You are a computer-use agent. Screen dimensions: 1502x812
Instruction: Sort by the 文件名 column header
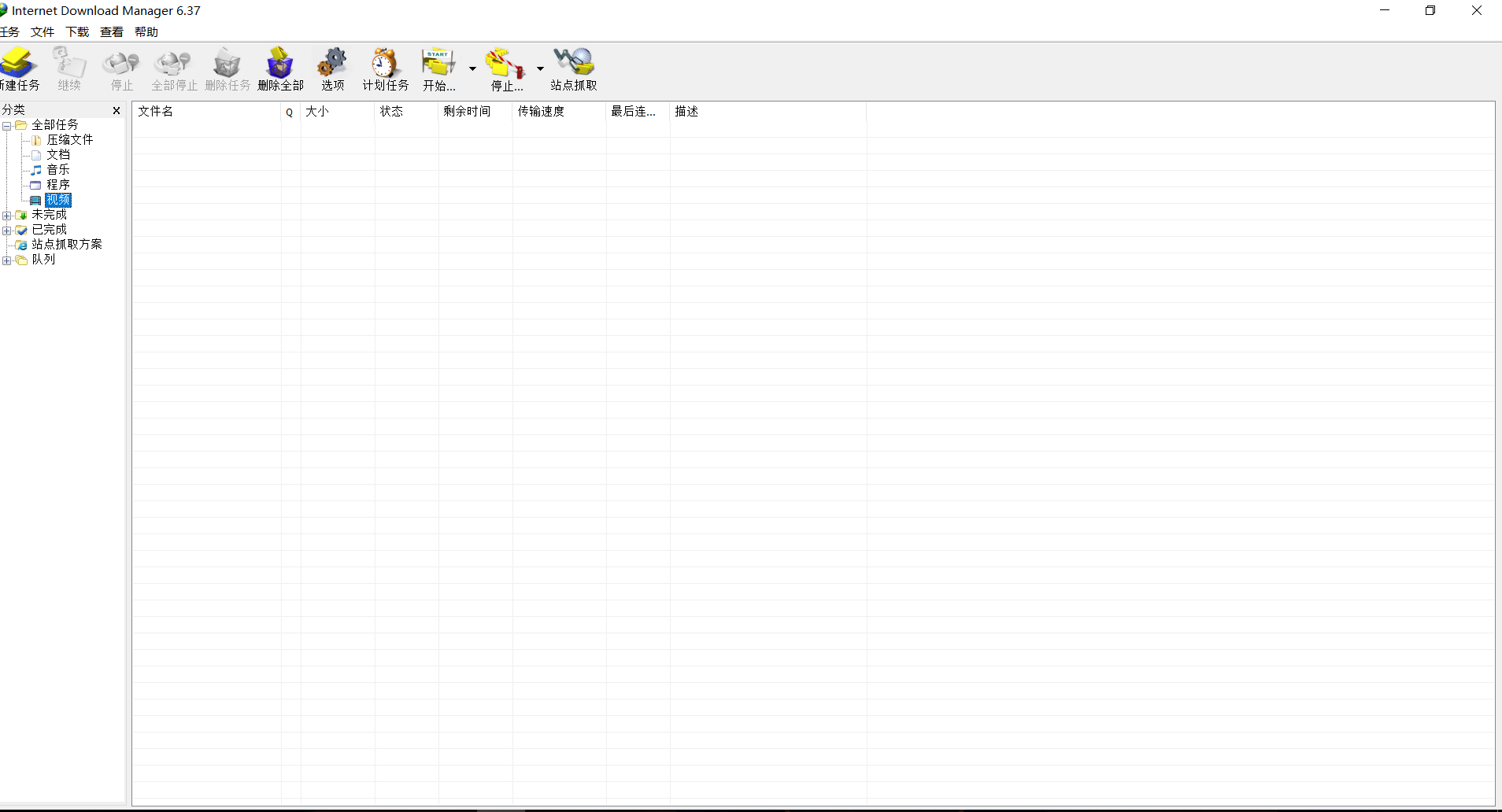[207, 112]
